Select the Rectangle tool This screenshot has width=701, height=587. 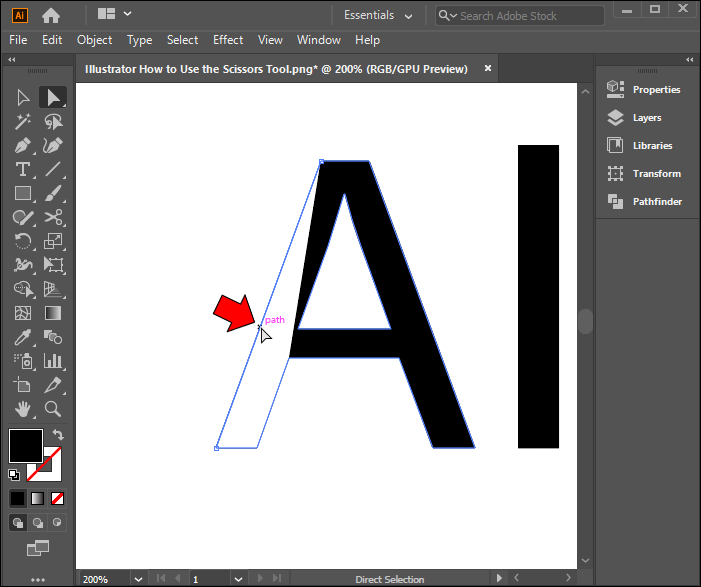point(23,193)
